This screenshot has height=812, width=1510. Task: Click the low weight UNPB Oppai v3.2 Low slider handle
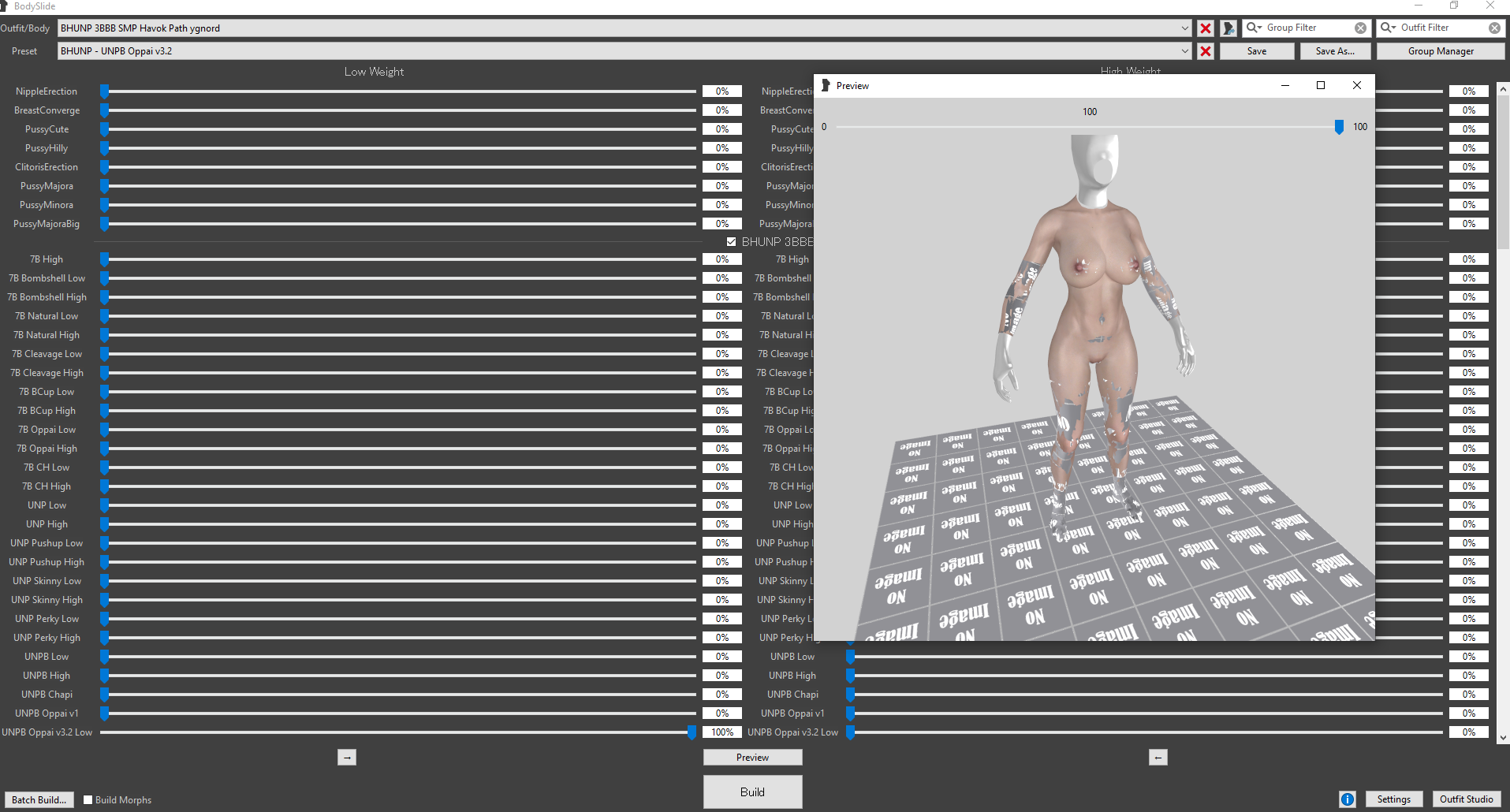692,732
